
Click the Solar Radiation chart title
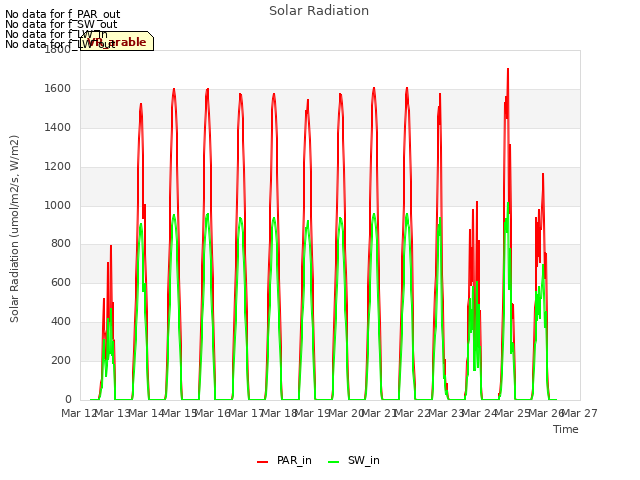click(319, 11)
